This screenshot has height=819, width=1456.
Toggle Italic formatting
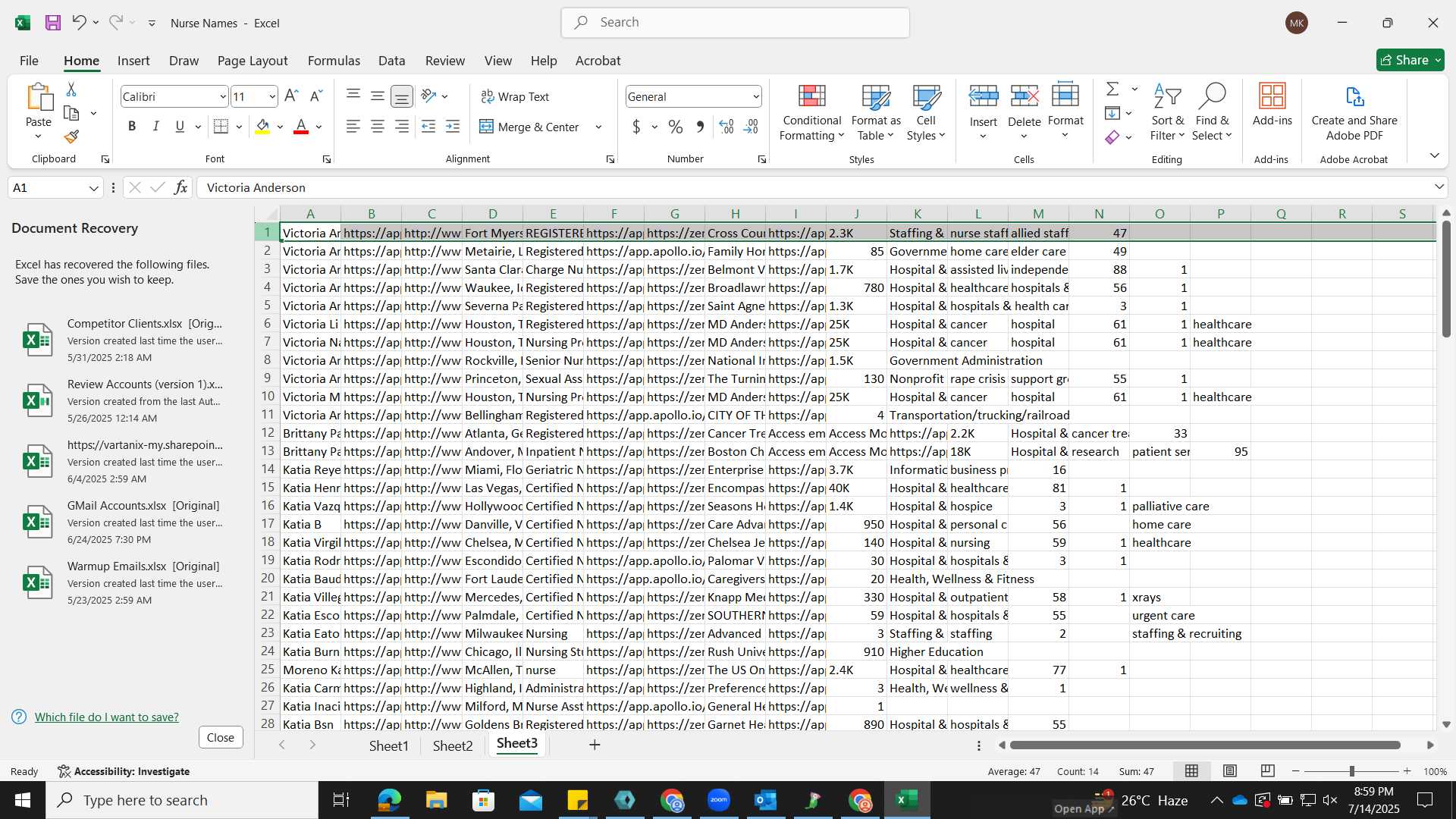[x=155, y=127]
